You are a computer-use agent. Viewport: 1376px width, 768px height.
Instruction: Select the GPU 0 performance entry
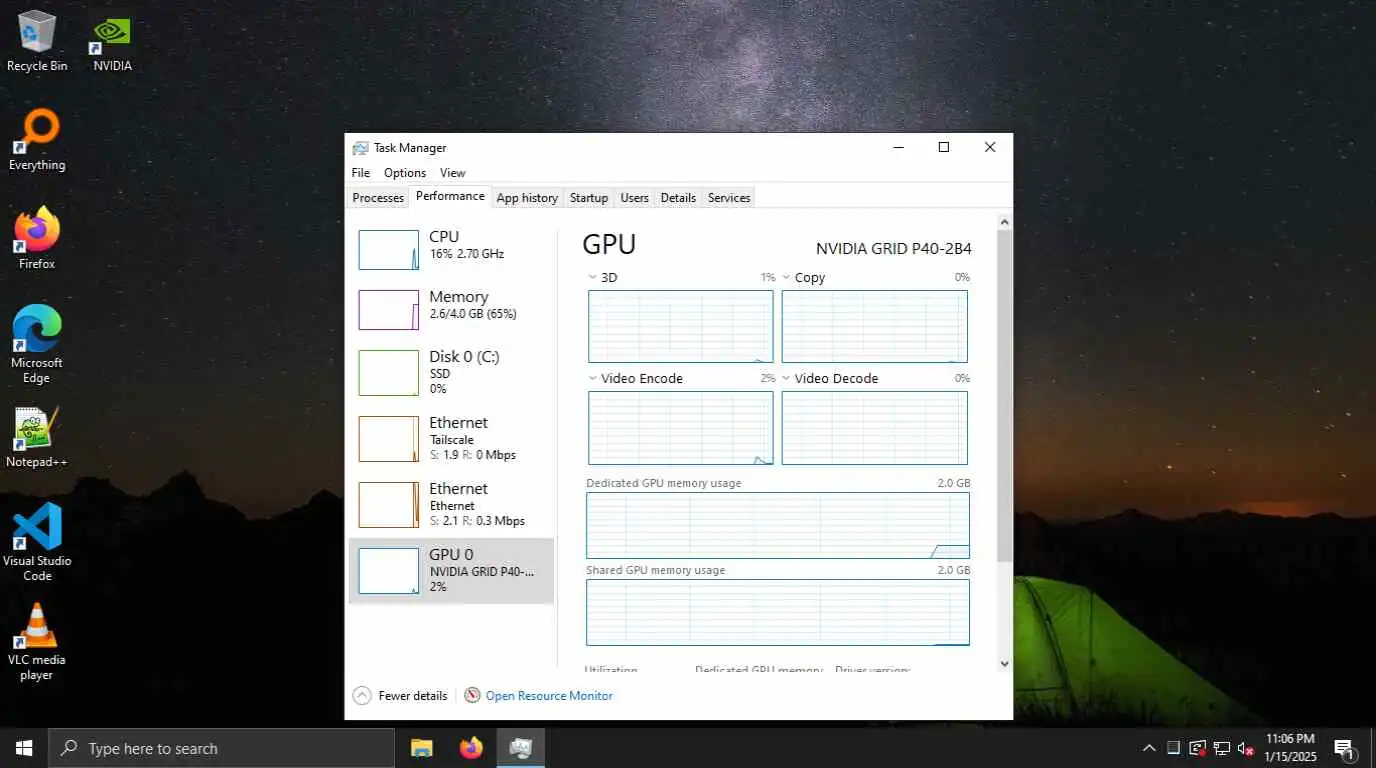451,570
